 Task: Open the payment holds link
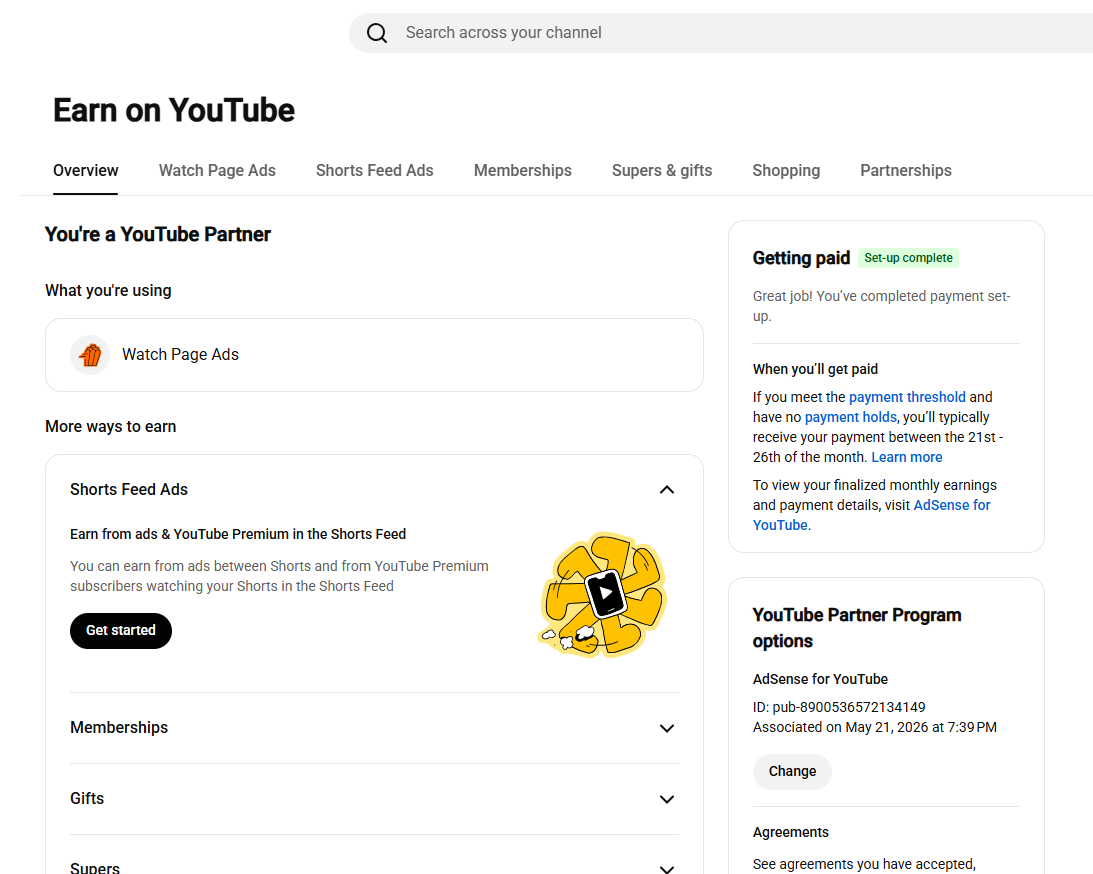[850, 417]
